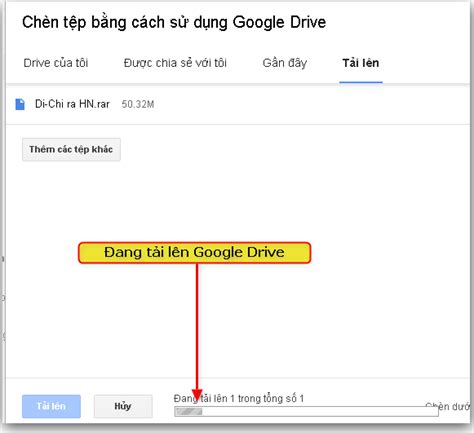Click the uploaded file row in the list
The height and width of the screenshot is (433, 474).
(x=238, y=104)
